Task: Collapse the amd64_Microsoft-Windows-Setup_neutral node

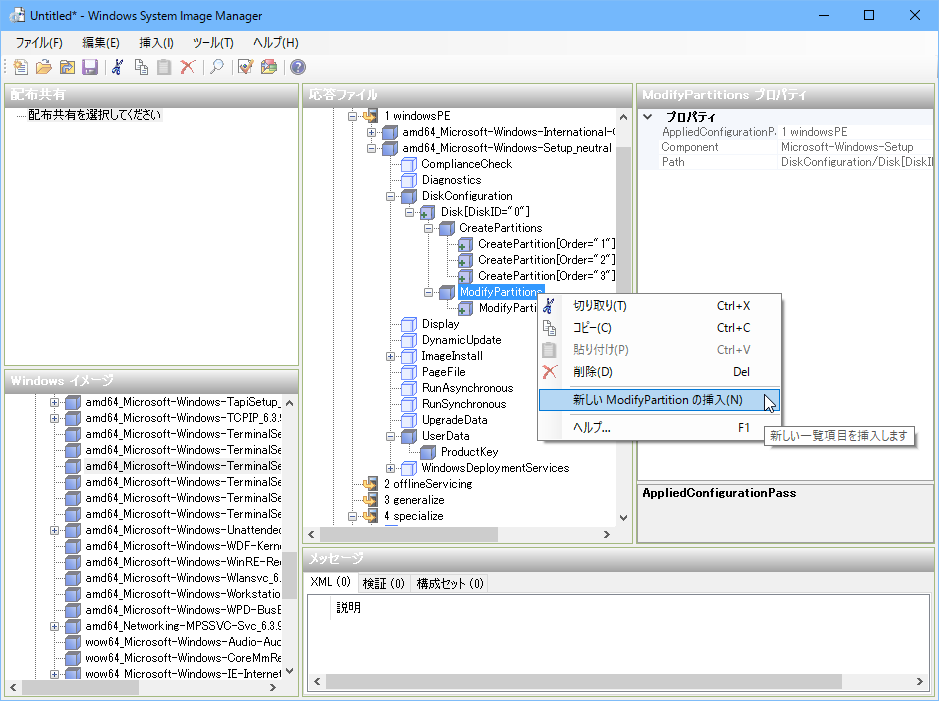Action: point(371,148)
